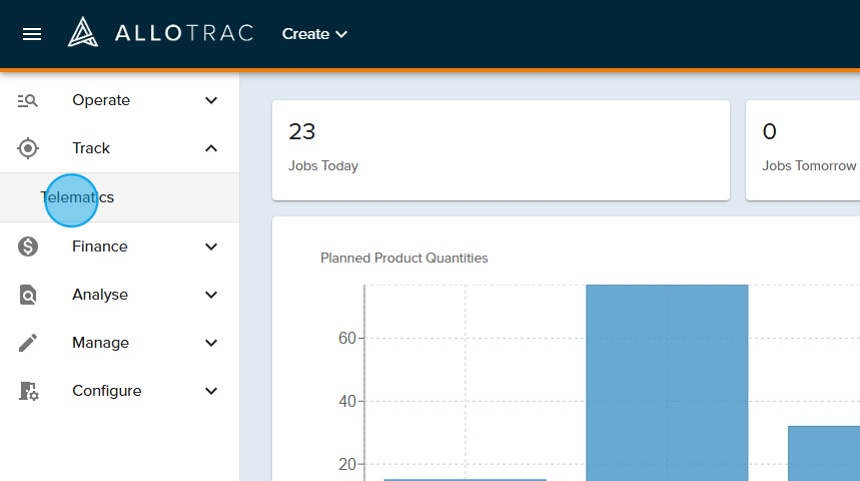
Task: Open the Finance menu item
Action: pyautogui.click(x=100, y=246)
